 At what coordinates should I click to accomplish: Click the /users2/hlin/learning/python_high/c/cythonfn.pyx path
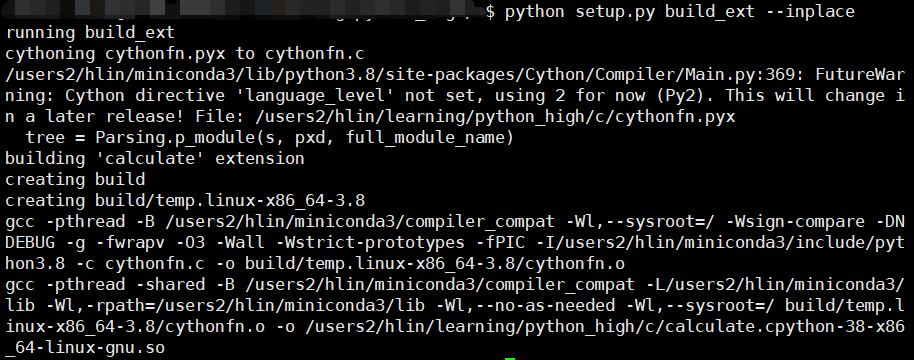pos(495,117)
